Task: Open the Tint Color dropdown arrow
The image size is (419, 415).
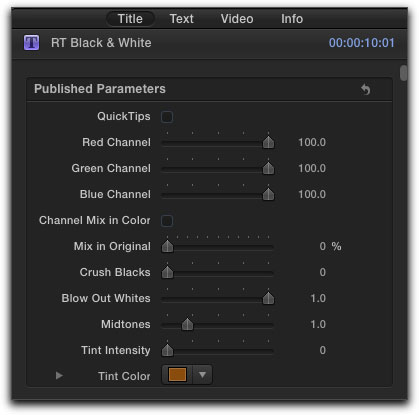Action: (x=202, y=375)
